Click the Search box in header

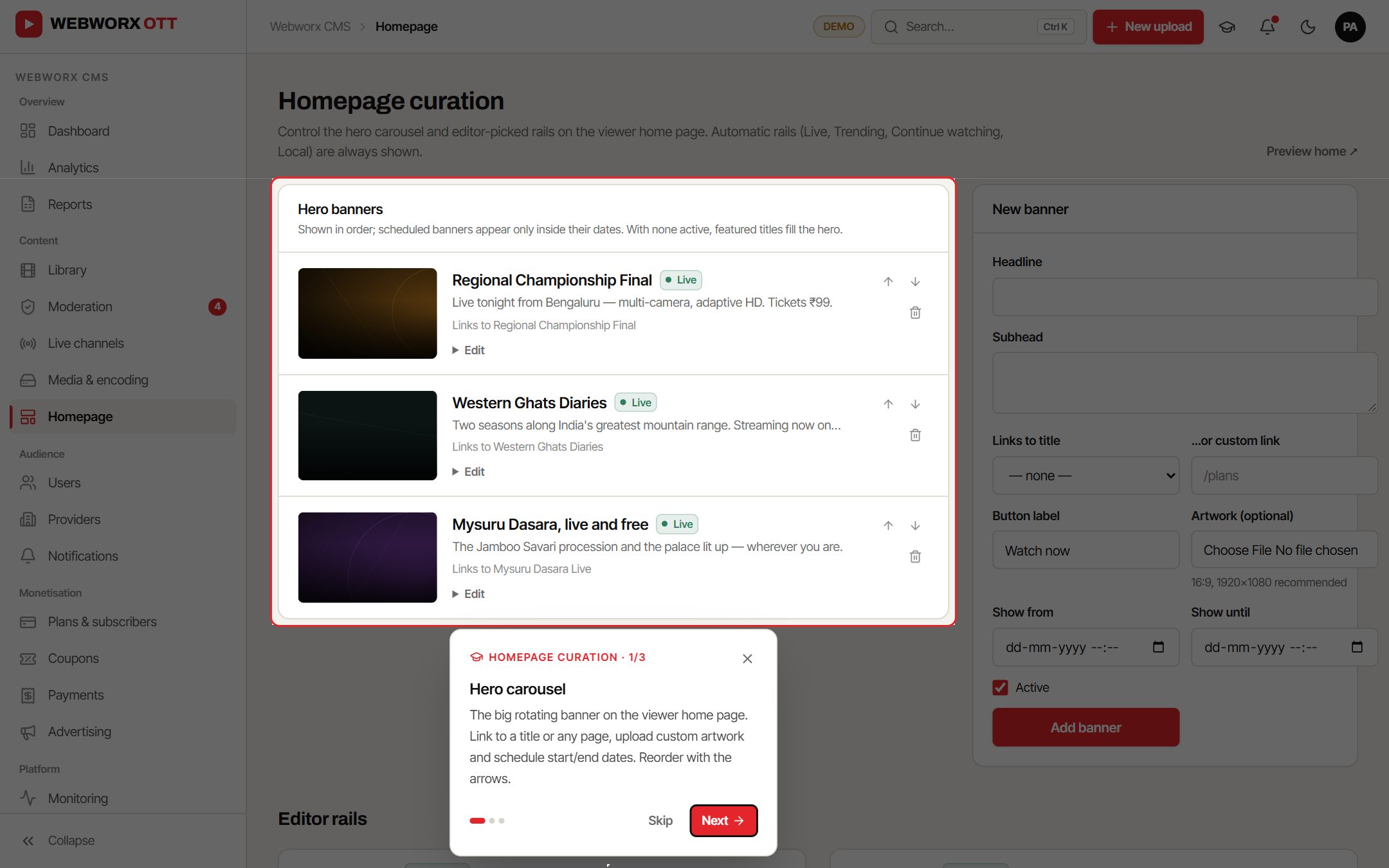pos(978,26)
